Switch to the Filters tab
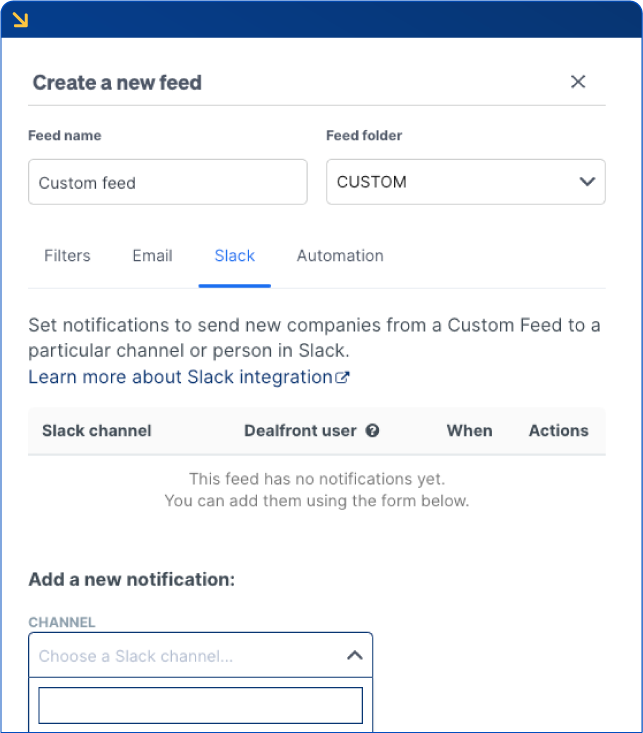Viewport: 643px width, 733px height. click(67, 256)
